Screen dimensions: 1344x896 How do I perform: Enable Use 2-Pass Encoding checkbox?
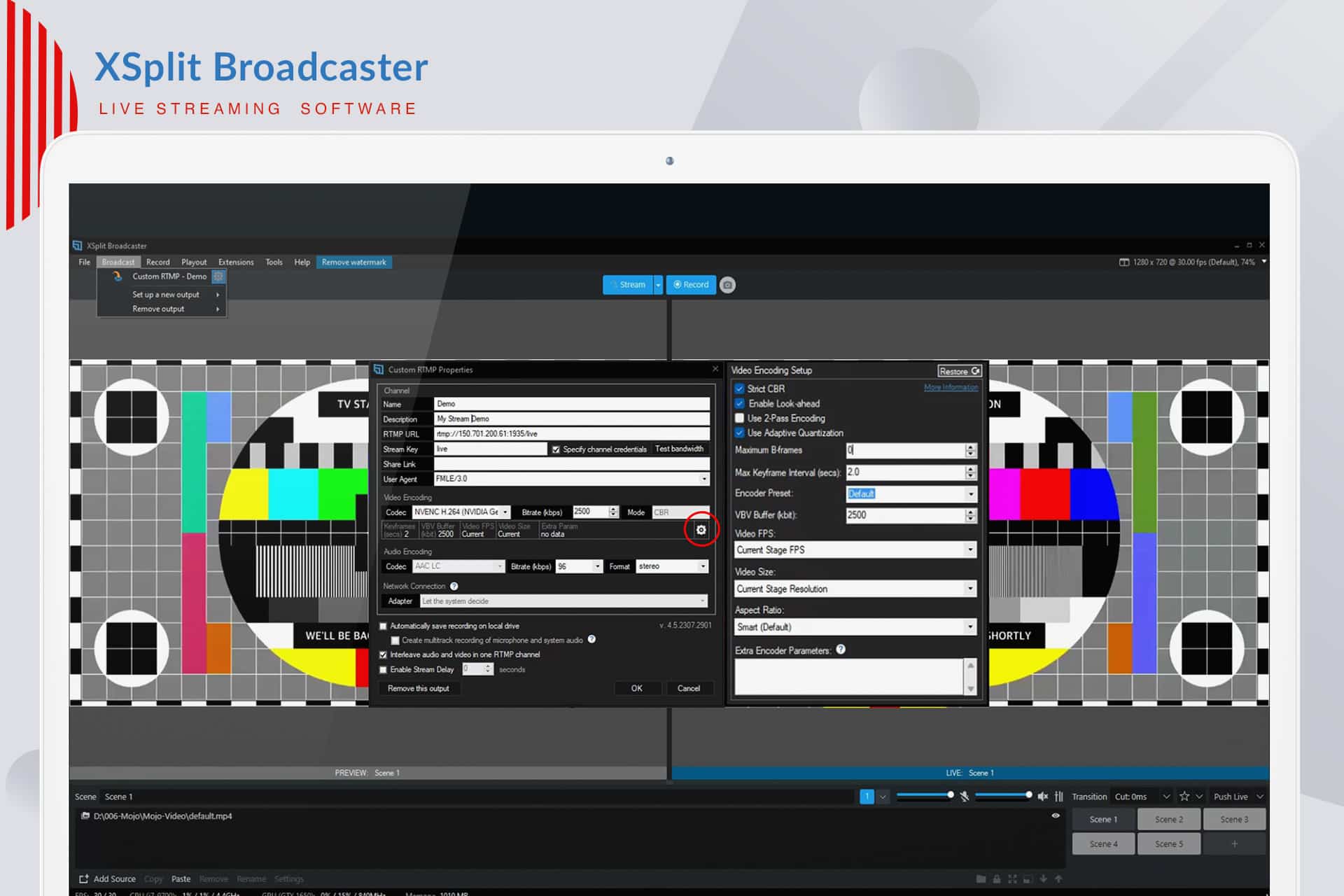(x=739, y=418)
